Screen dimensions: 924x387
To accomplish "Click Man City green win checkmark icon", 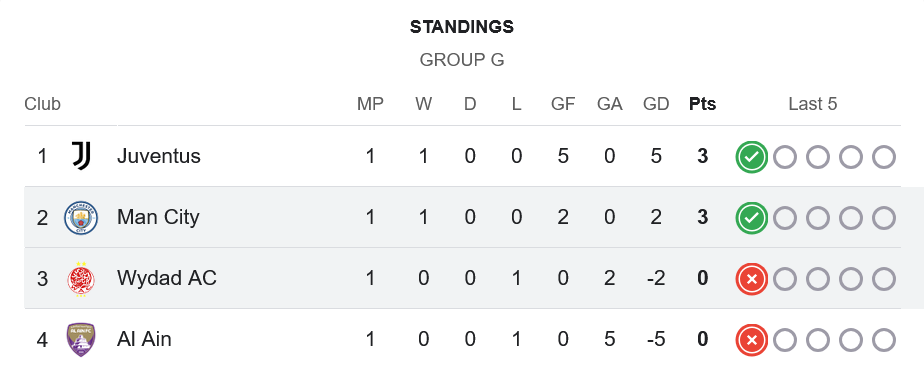I will pos(751,219).
